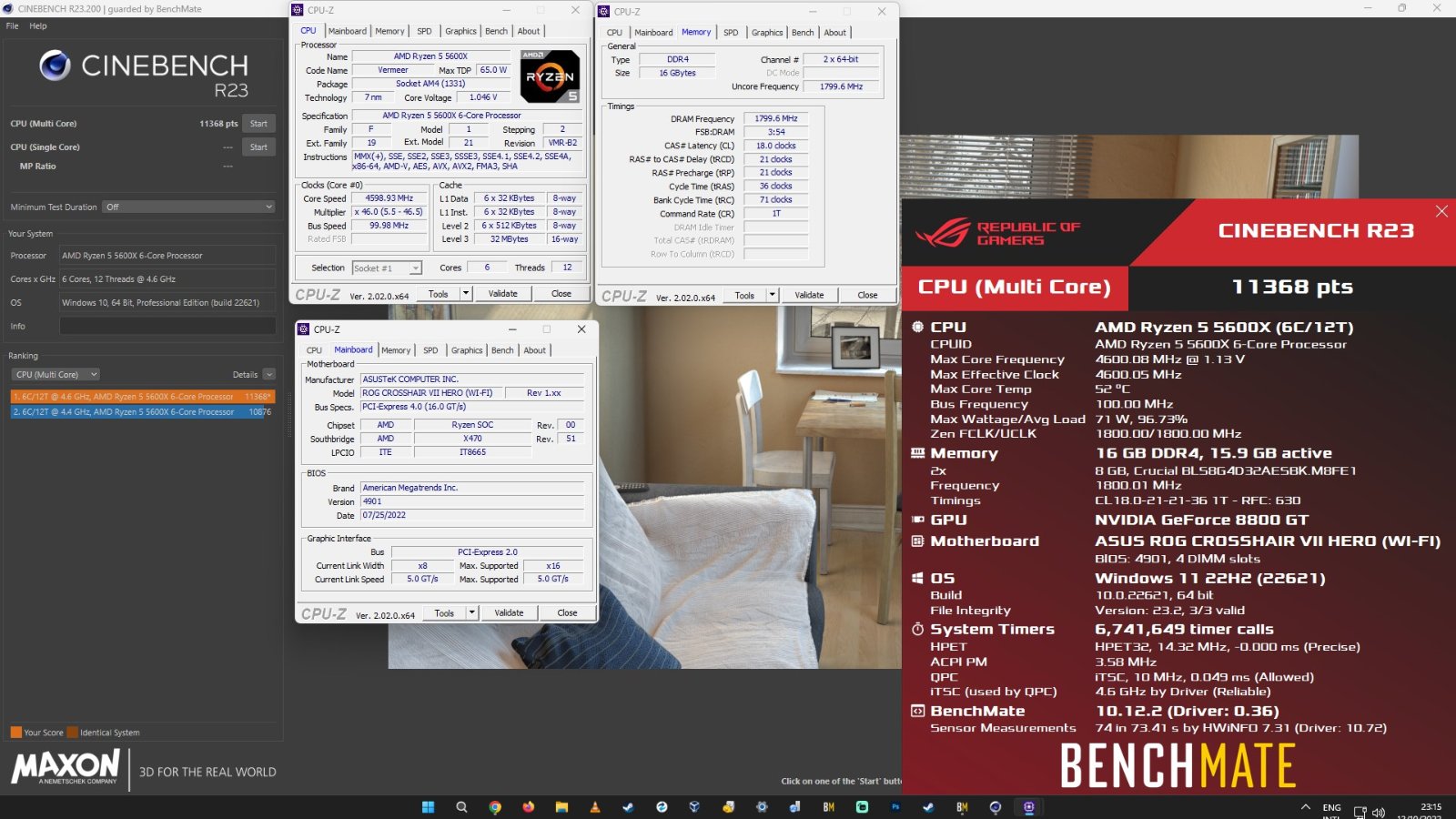Image resolution: width=1456 pixels, height=819 pixels.
Task: Click the ENG language indicator
Action: tap(1331, 807)
